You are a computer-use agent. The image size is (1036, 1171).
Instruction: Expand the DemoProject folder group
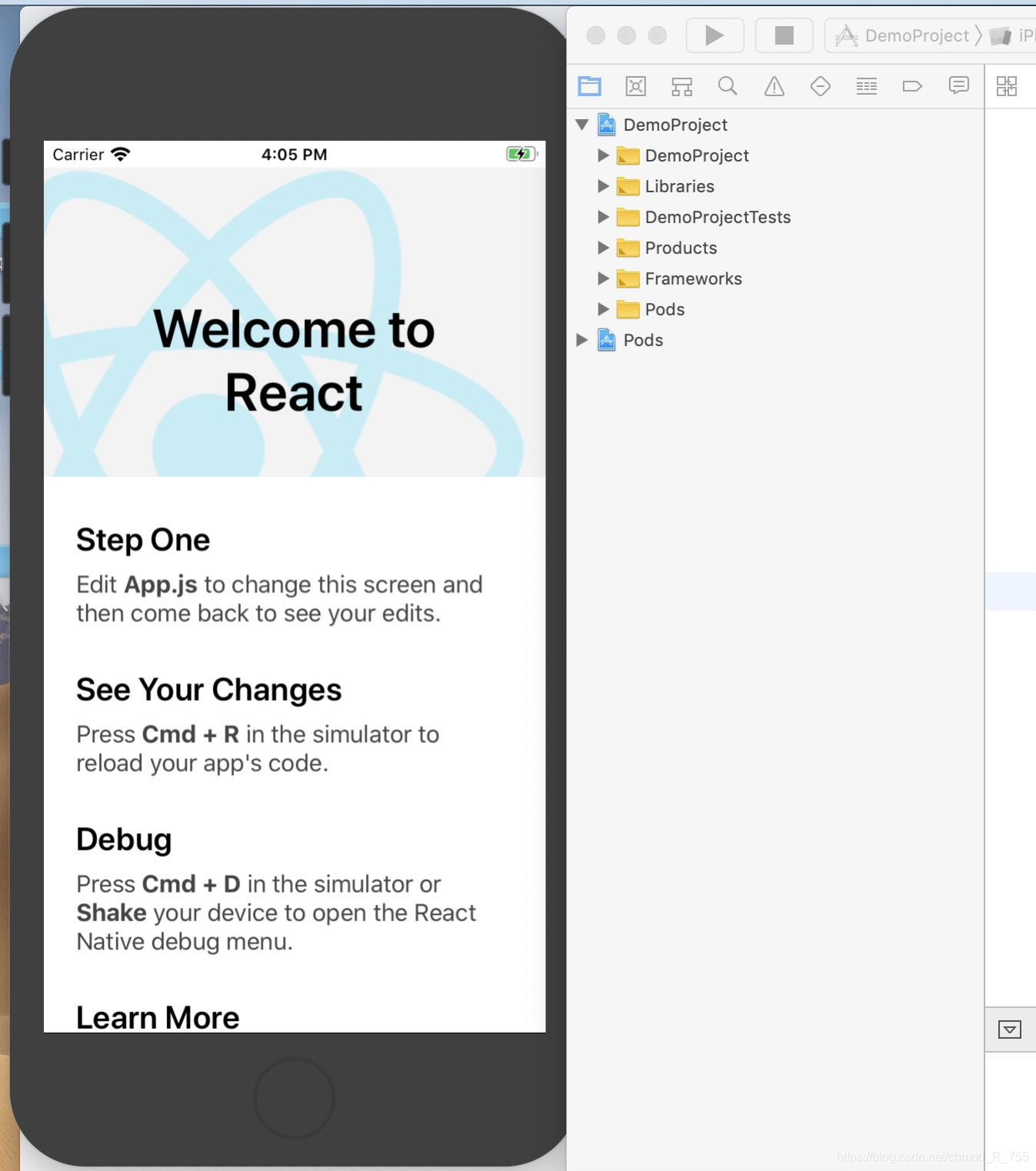[604, 155]
